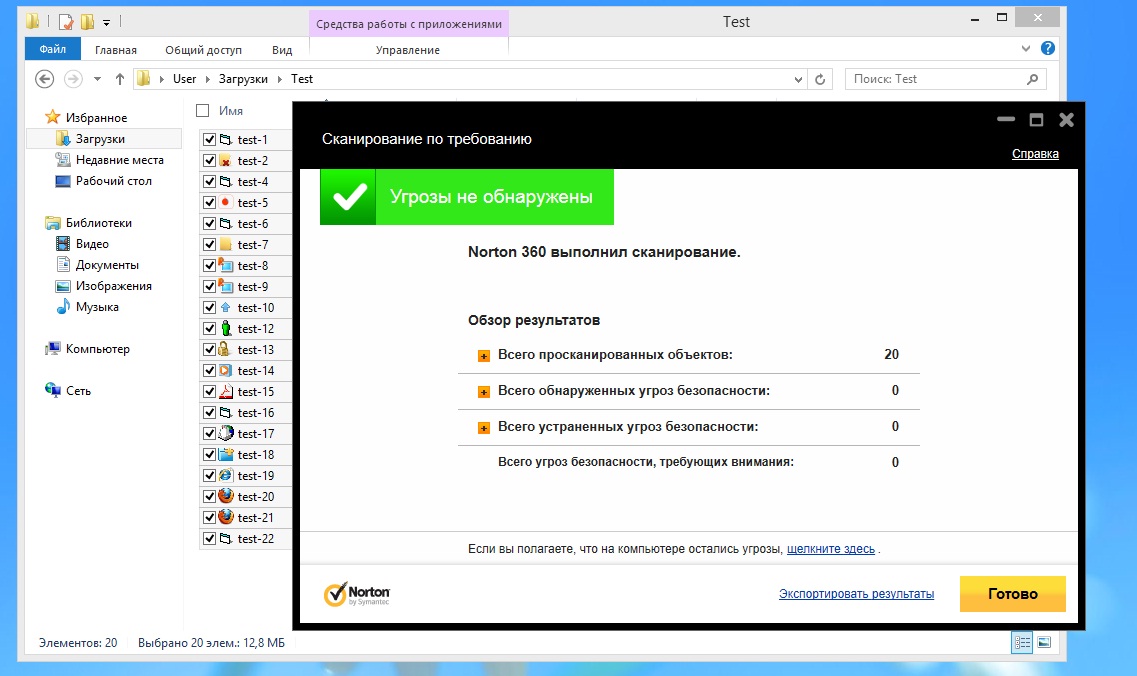The height and width of the screenshot is (676, 1137).
Task: Uncheck the test-22 checkbox
Action: click(x=210, y=539)
